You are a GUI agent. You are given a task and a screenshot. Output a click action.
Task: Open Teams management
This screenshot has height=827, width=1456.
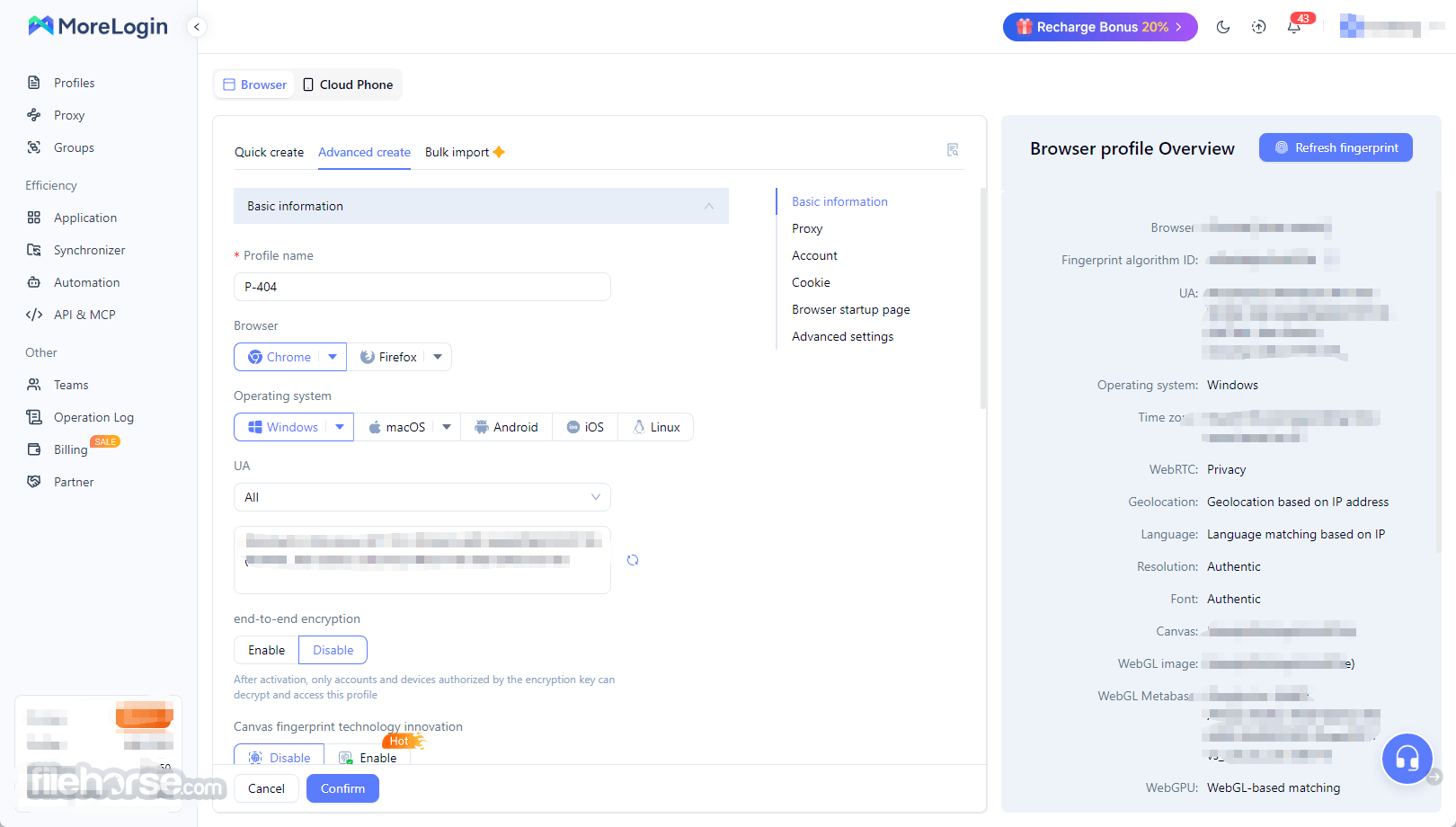pyautogui.click(x=71, y=385)
